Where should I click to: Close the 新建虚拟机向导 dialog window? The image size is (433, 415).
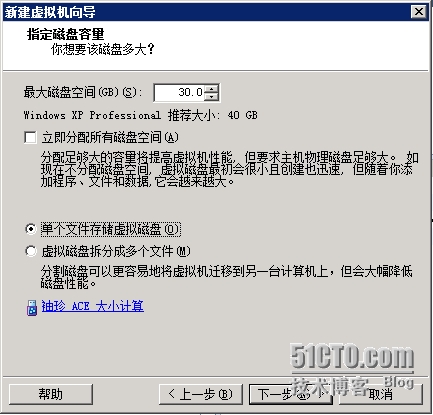click(x=418, y=12)
